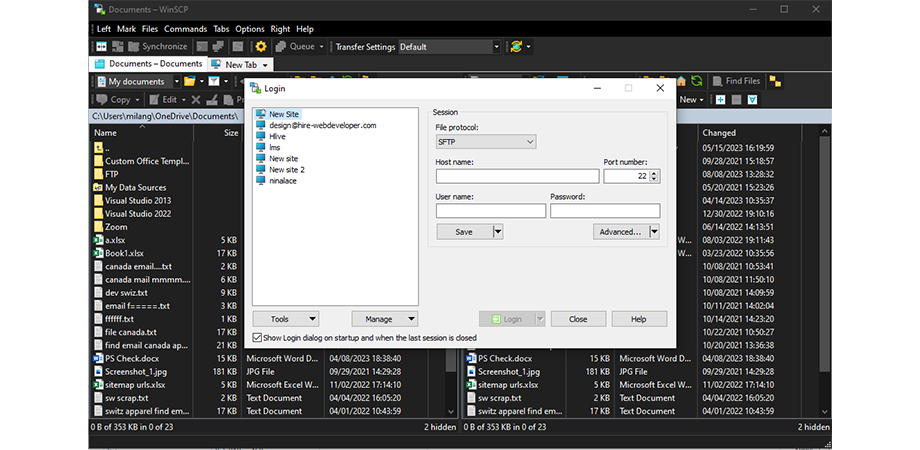Click the Advanced... button
The image size is (920, 450).
click(x=621, y=232)
